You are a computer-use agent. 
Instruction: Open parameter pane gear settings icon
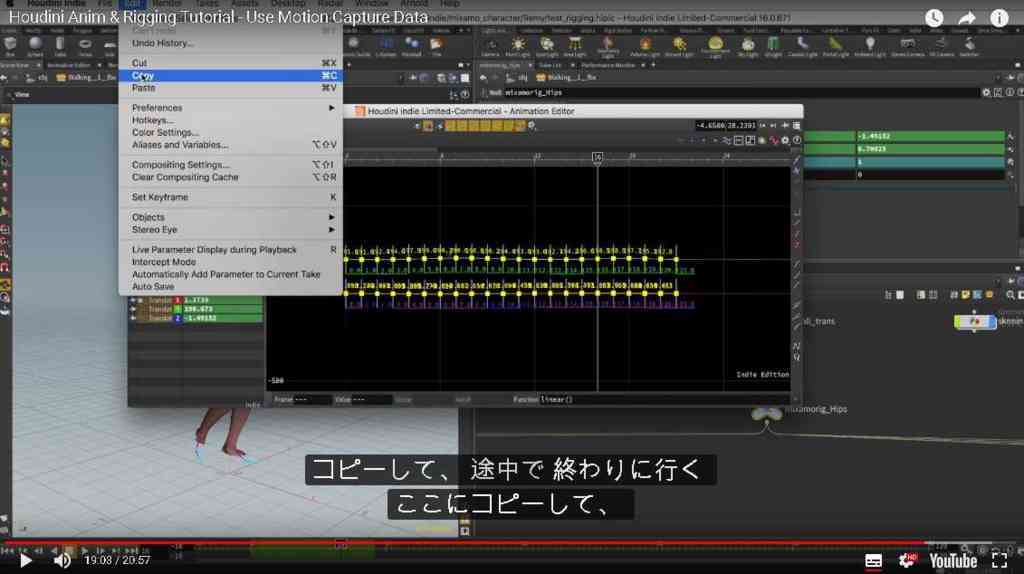click(x=986, y=93)
